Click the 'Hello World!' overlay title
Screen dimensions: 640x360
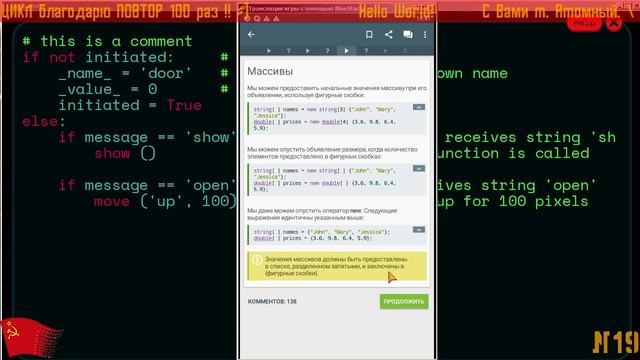coord(396,11)
